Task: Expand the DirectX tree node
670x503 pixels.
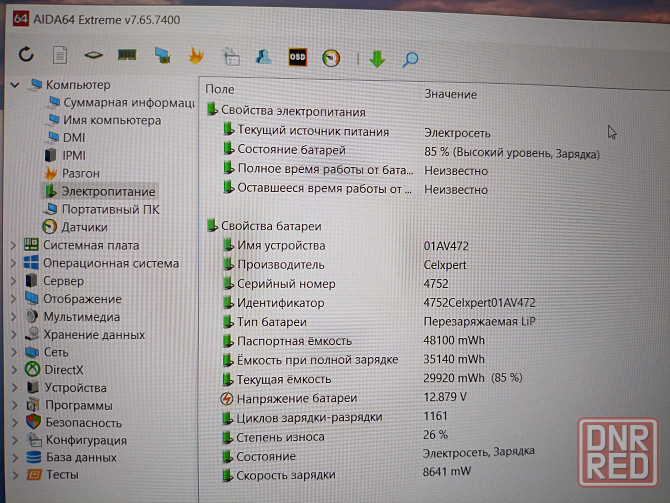Action: 14,370
